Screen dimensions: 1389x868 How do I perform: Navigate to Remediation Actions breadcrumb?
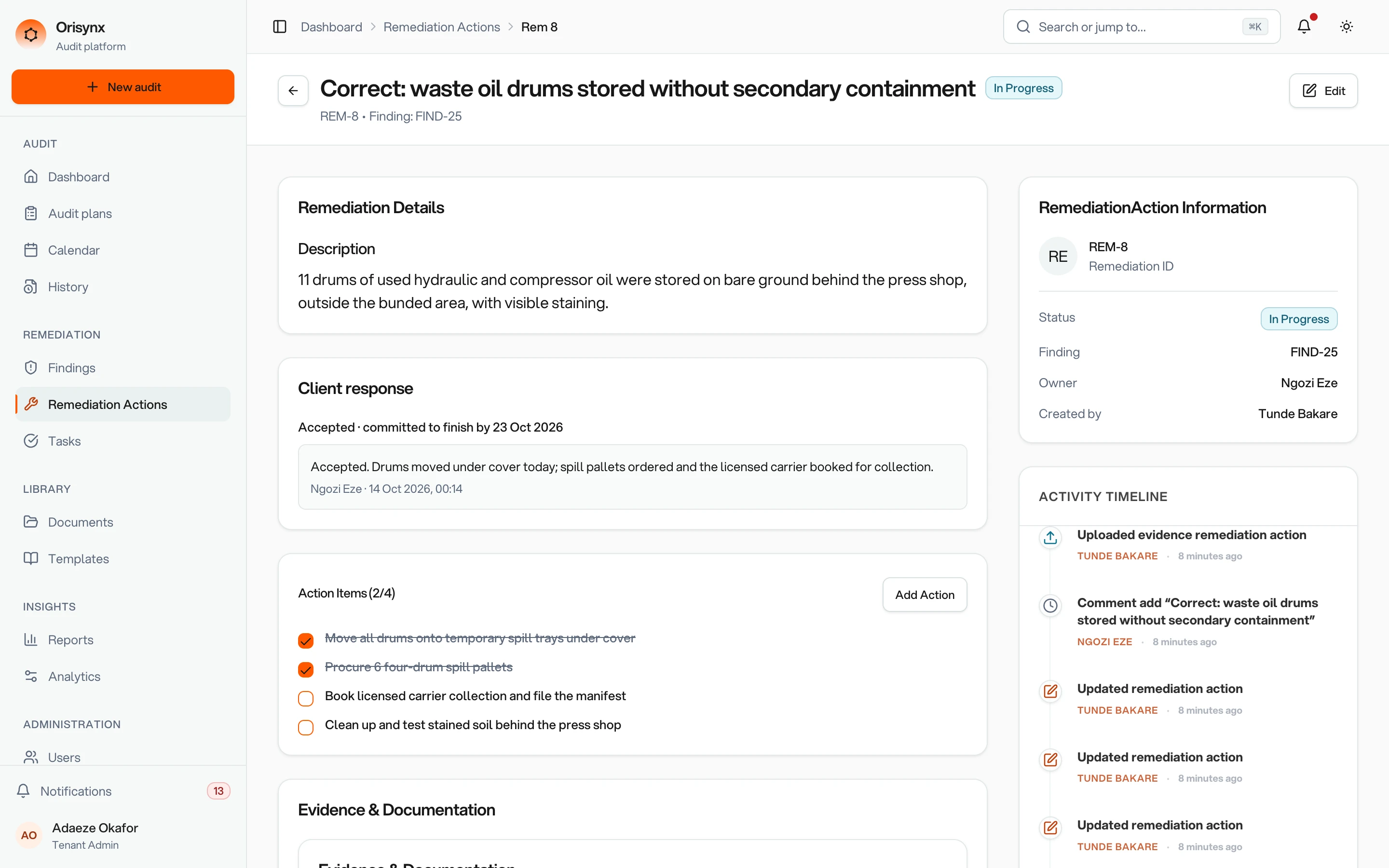[441, 27]
